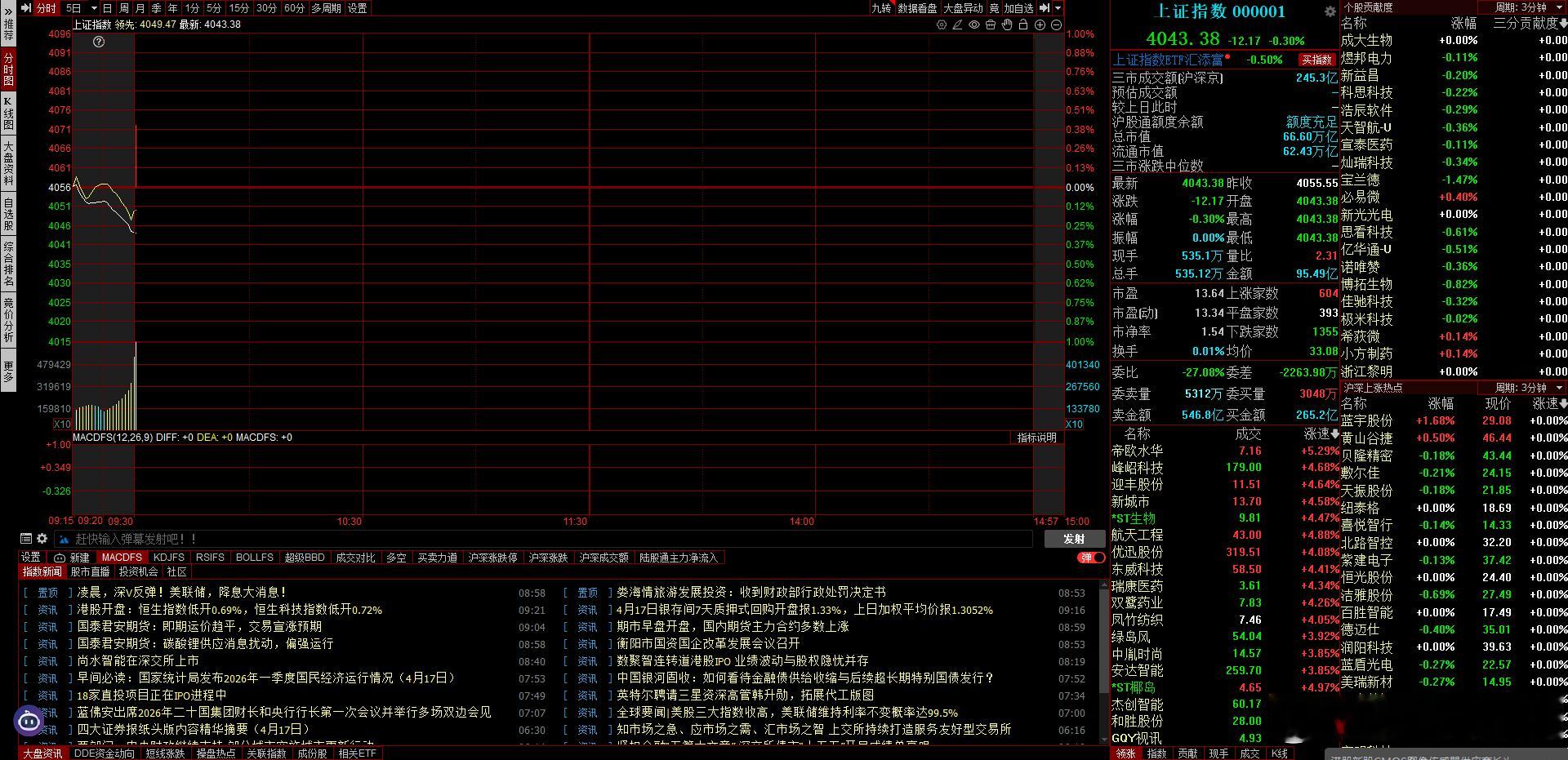This screenshot has height=760, width=1568.
Task: Open K线图 in left sidebar
Action: coord(9,113)
